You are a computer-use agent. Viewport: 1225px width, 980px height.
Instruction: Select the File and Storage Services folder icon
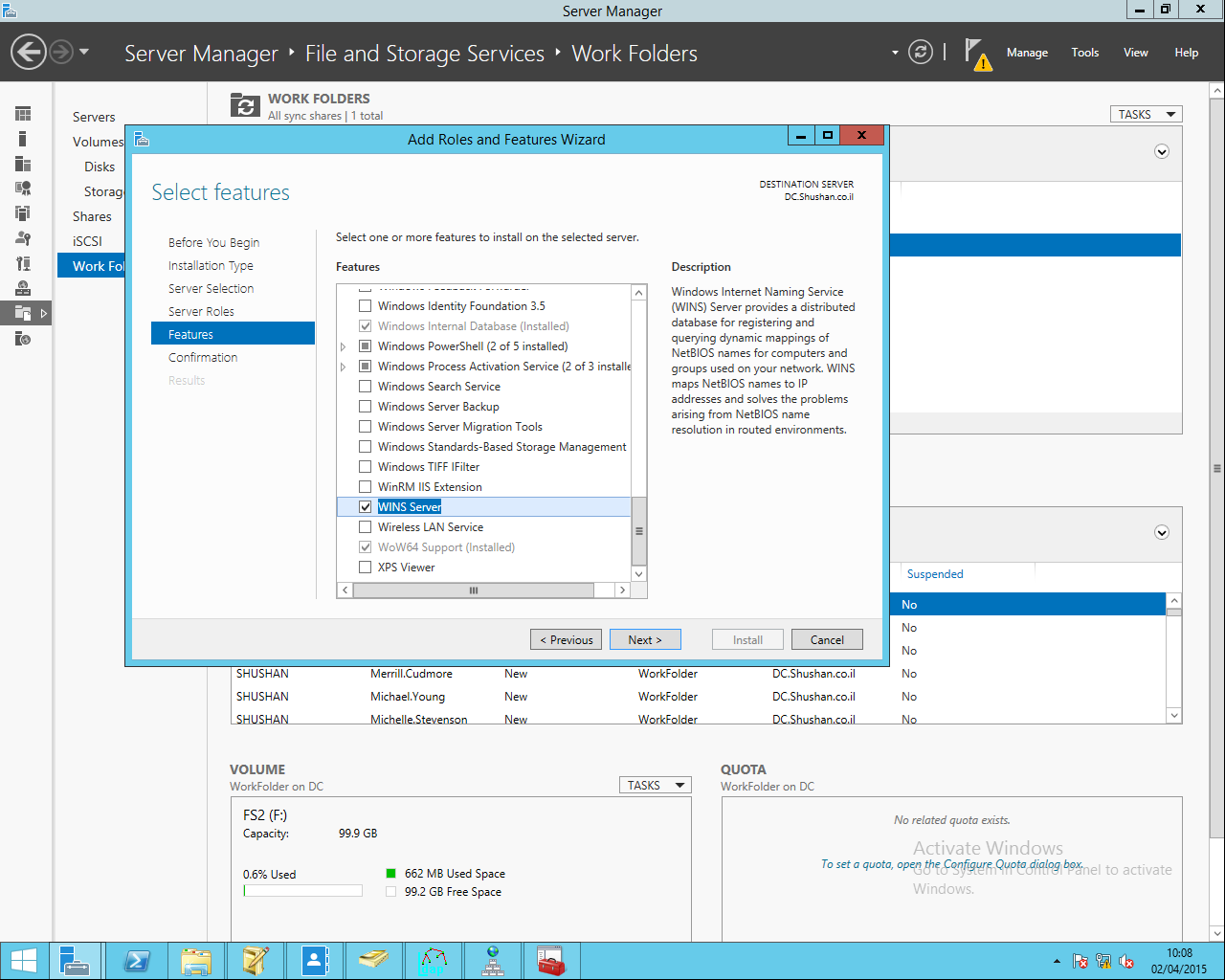click(x=23, y=313)
